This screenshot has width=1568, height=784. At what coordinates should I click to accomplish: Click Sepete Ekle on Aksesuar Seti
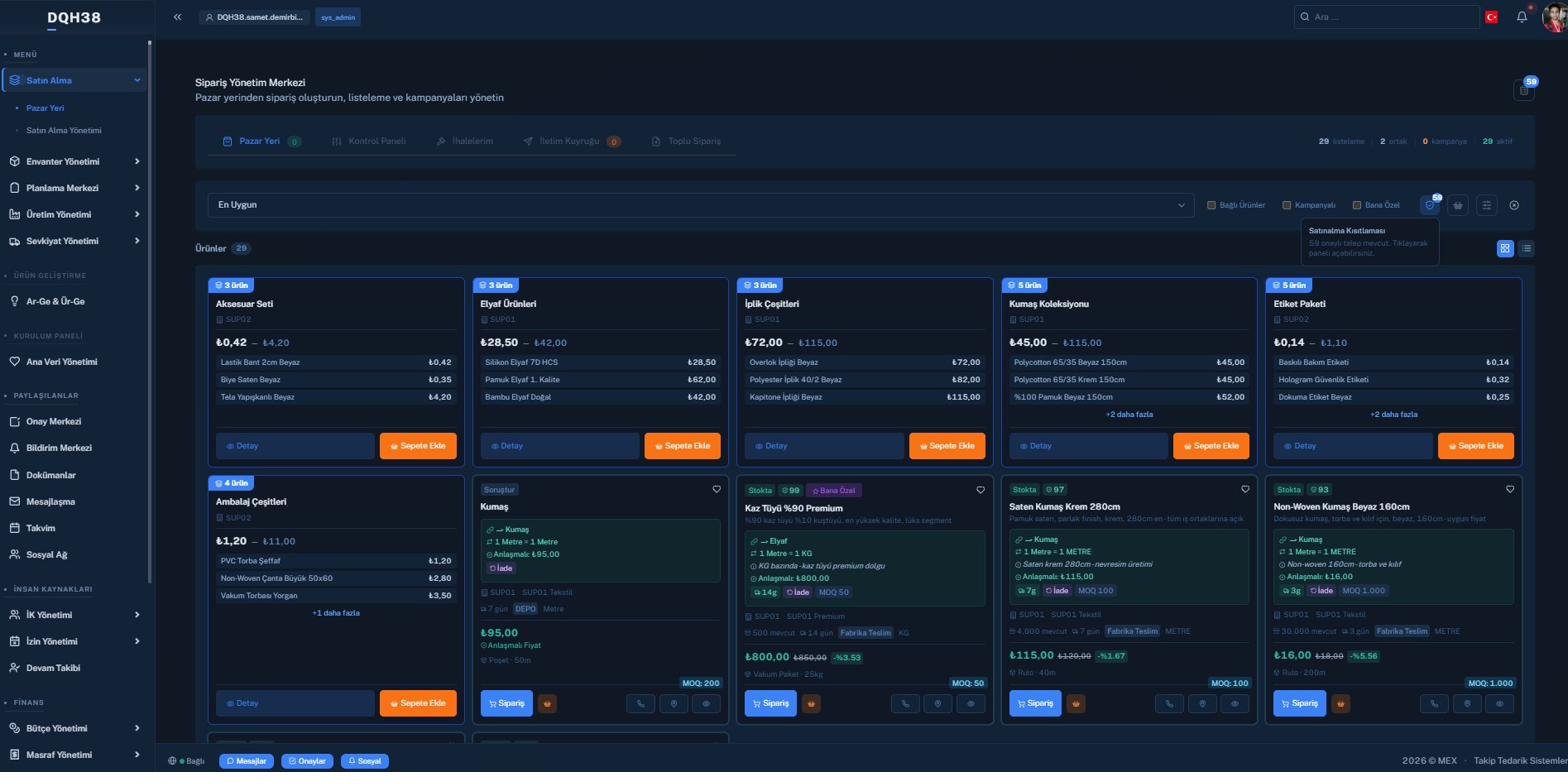pos(418,446)
